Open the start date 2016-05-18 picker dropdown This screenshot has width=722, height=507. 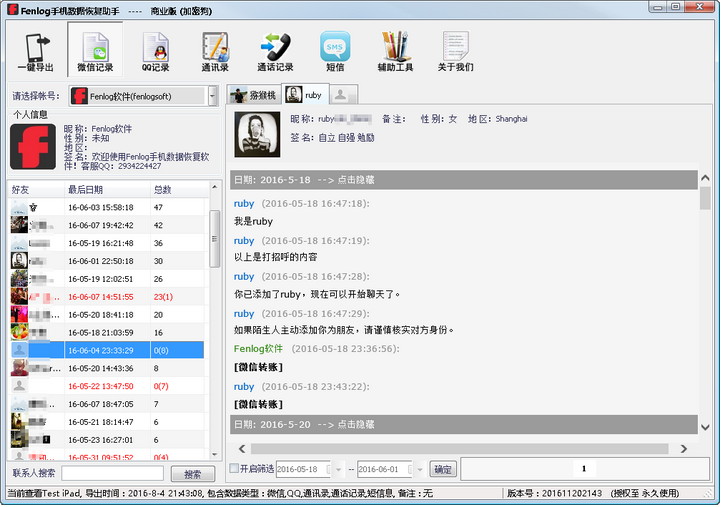point(336,469)
